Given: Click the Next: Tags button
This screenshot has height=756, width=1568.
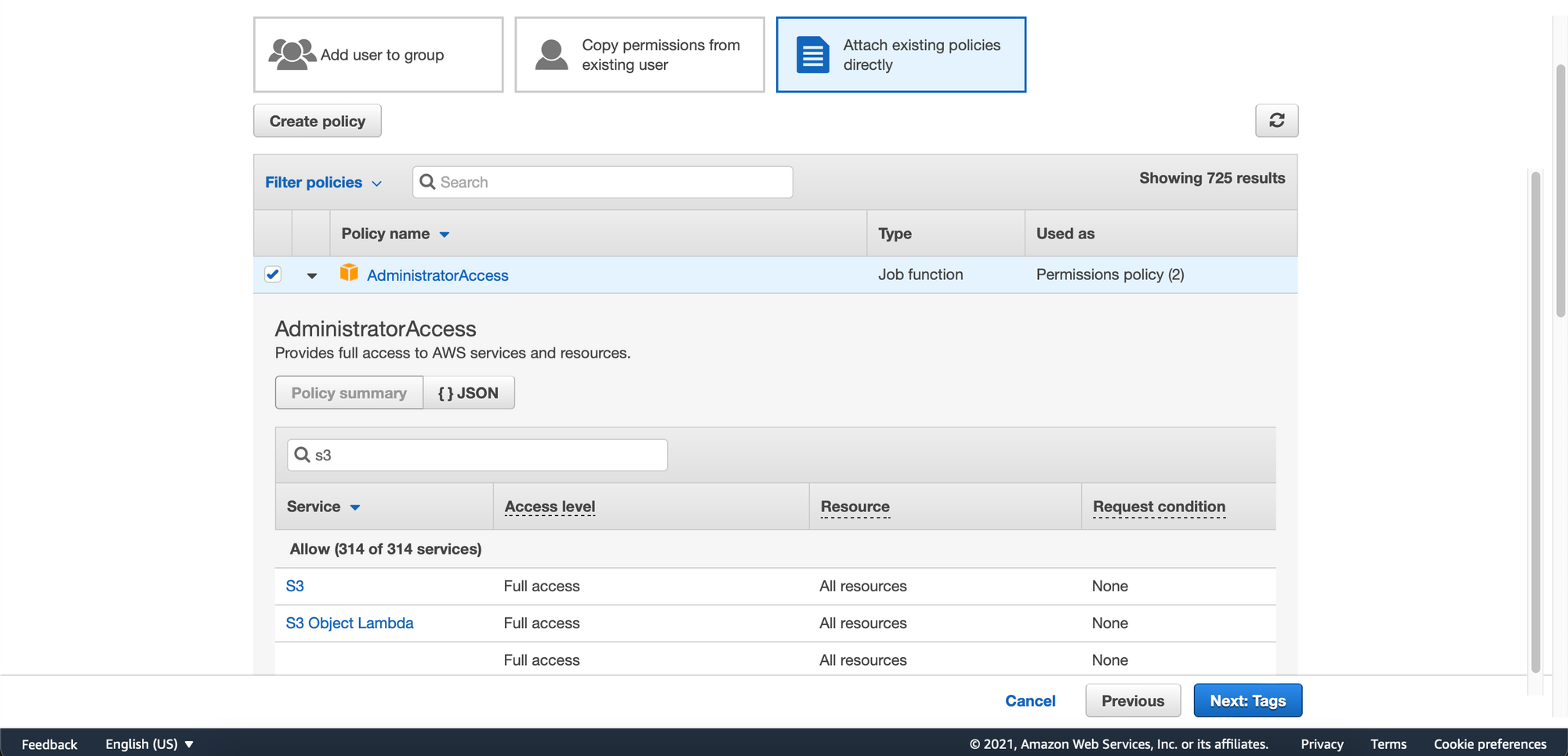Looking at the screenshot, I should [x=1247, y=700].
